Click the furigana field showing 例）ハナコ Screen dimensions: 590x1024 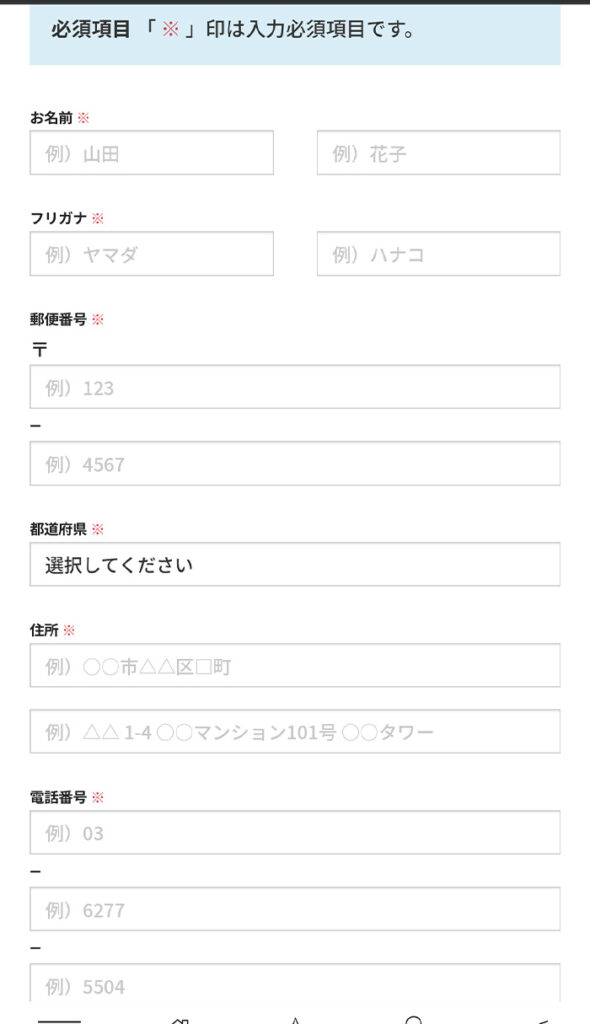point(437,254)
